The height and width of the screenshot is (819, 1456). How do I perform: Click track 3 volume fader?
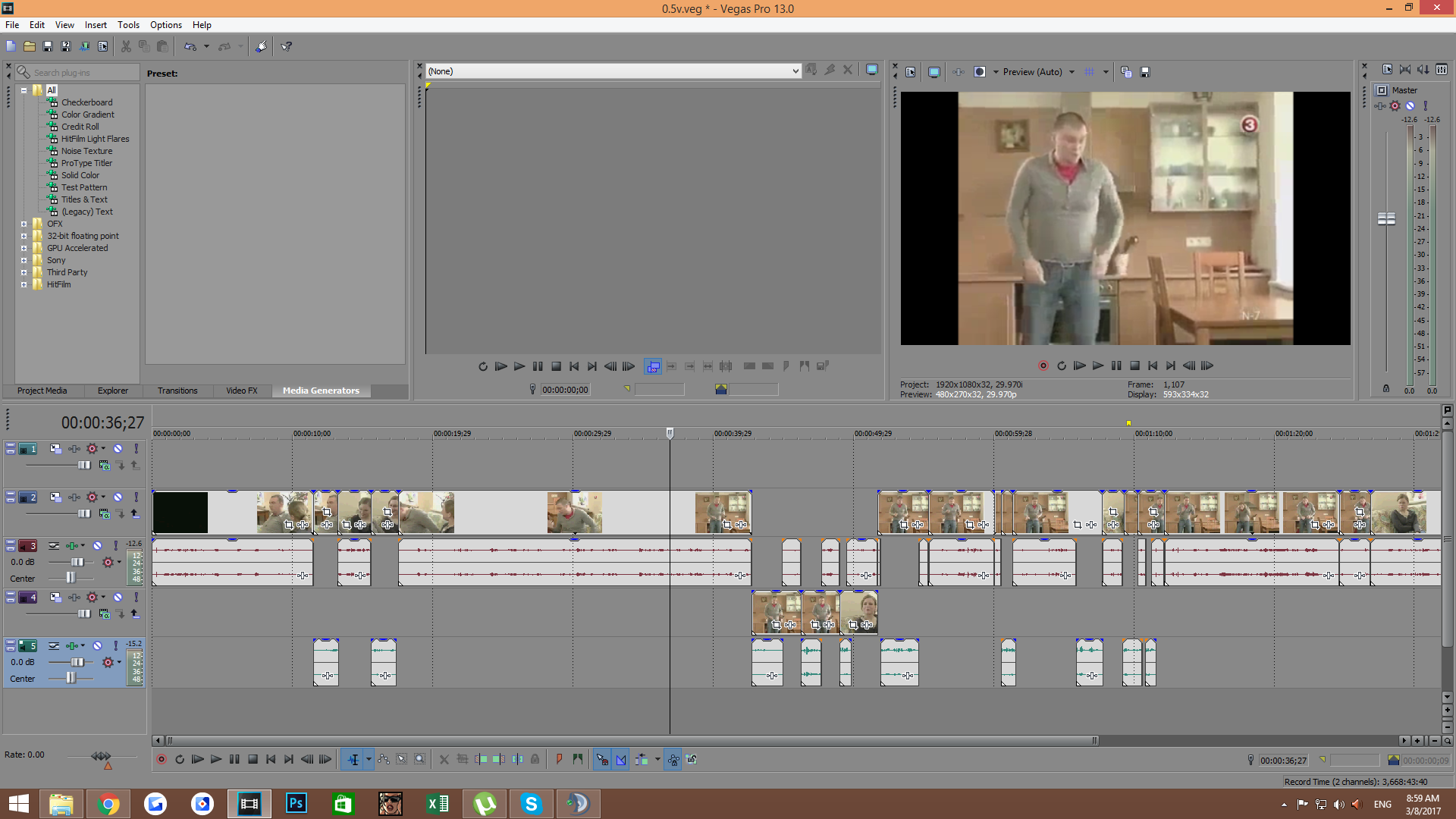(77, 562)
